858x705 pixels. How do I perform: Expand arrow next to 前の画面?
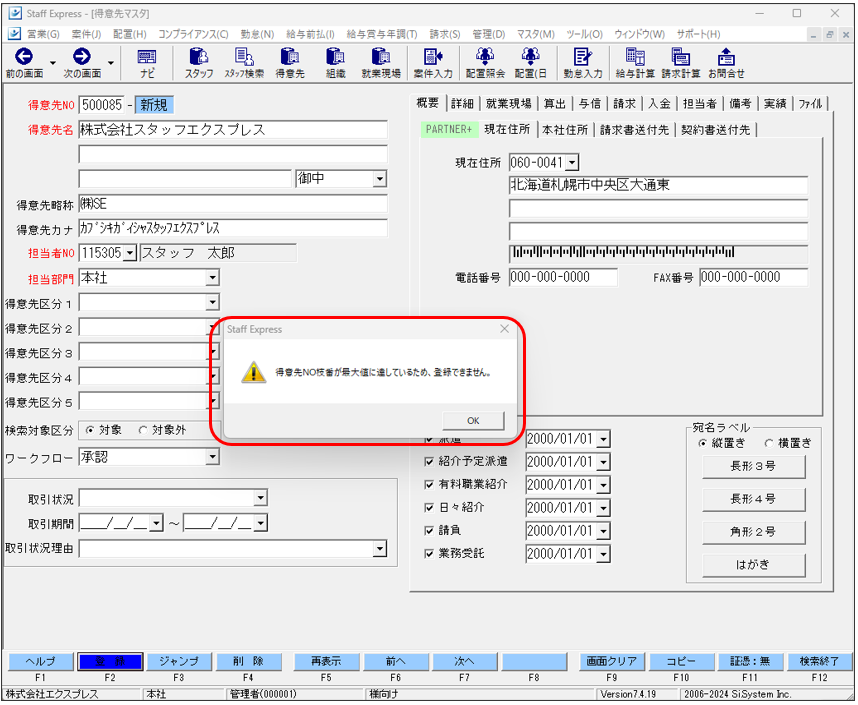tap(53, 63)
